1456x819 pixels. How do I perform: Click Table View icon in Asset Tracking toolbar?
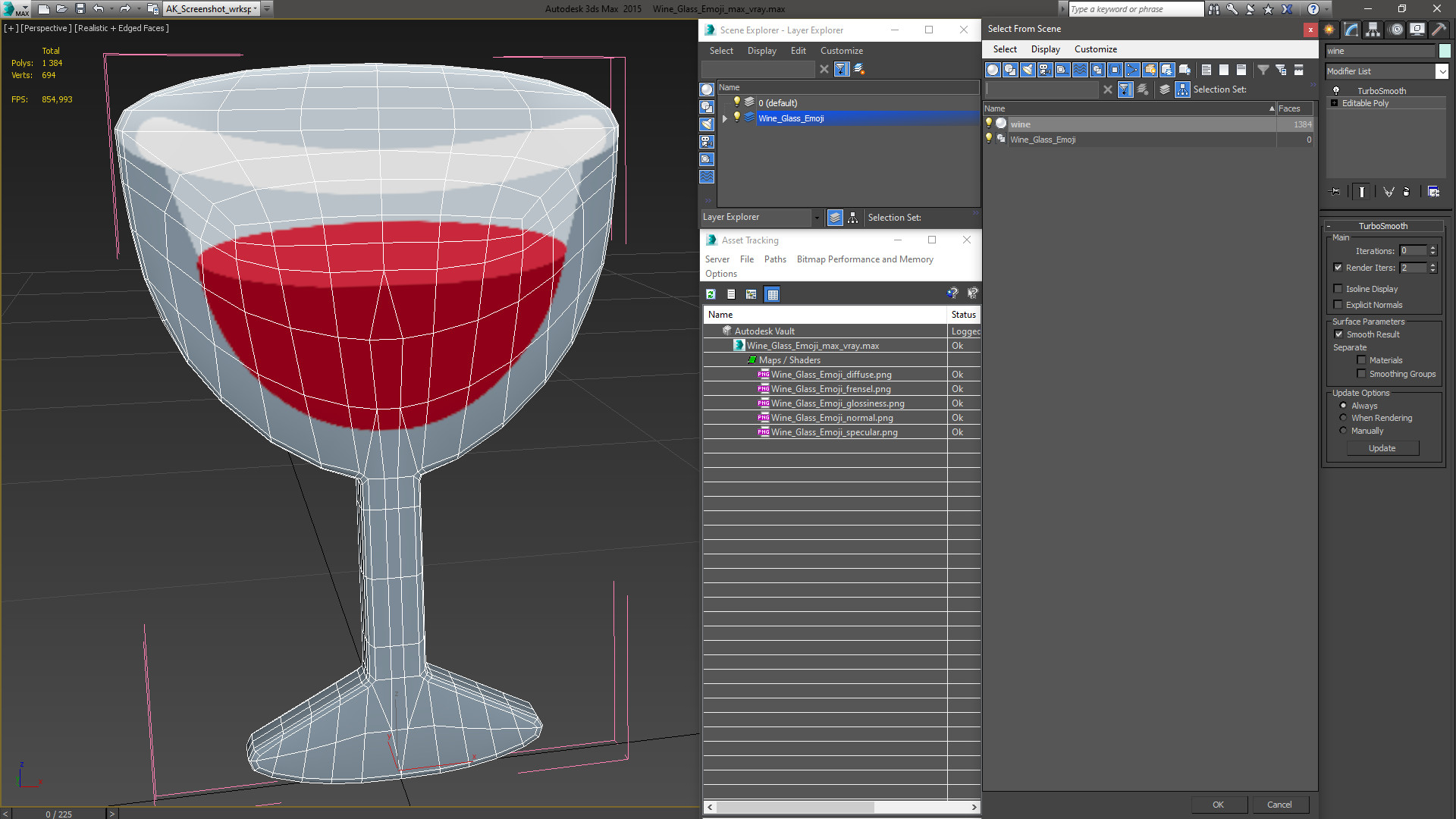click(x=772, y=294)
